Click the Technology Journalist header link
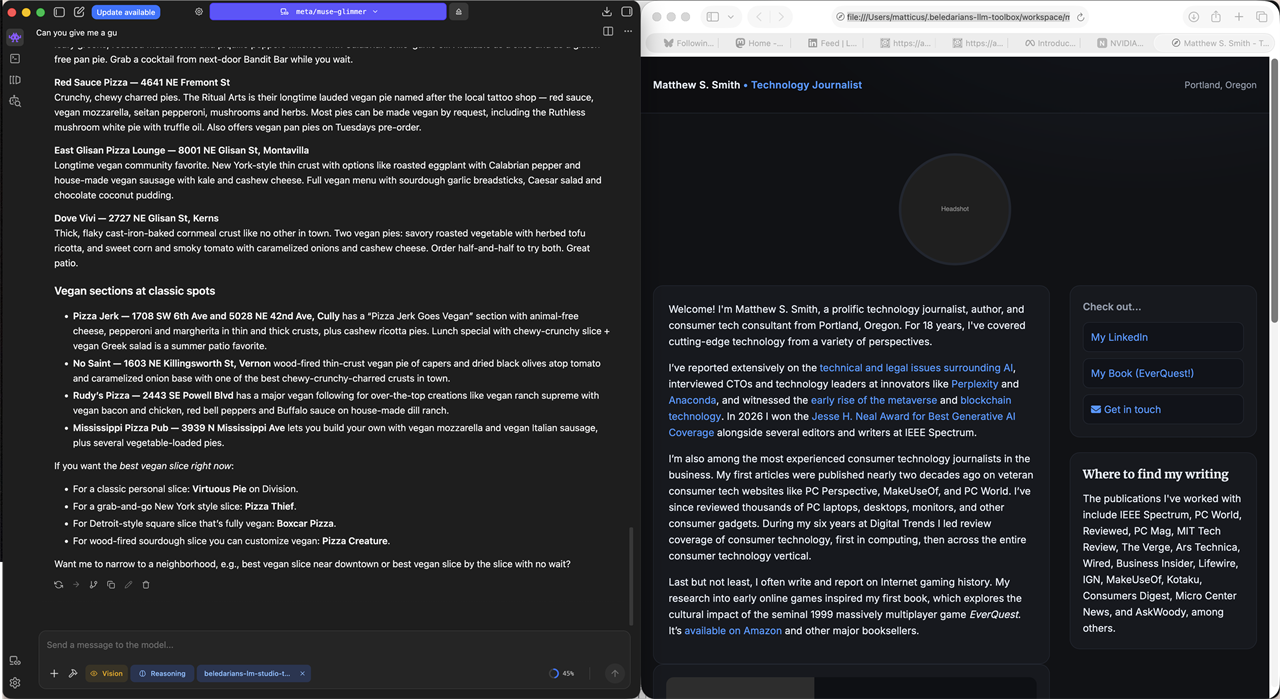Image resolution: width=1280 pixels, height=699 pixels. (x=806, y=85)
